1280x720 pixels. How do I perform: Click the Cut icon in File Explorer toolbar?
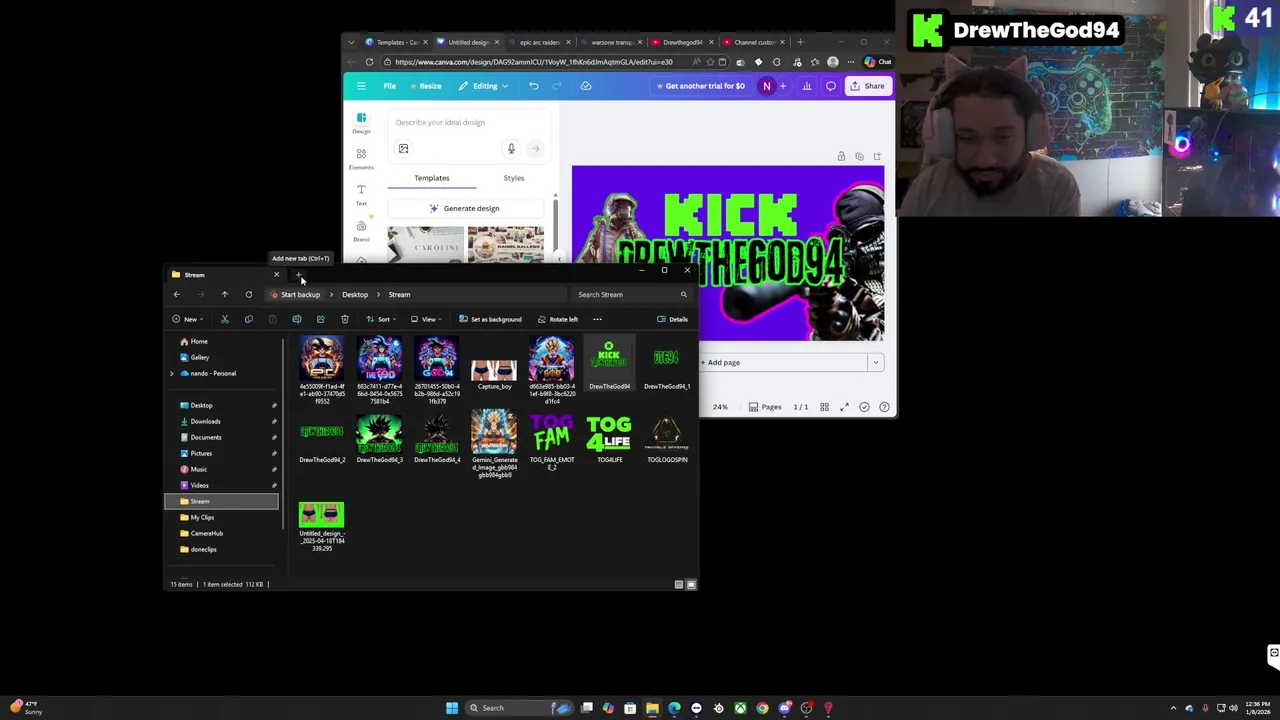225,319
